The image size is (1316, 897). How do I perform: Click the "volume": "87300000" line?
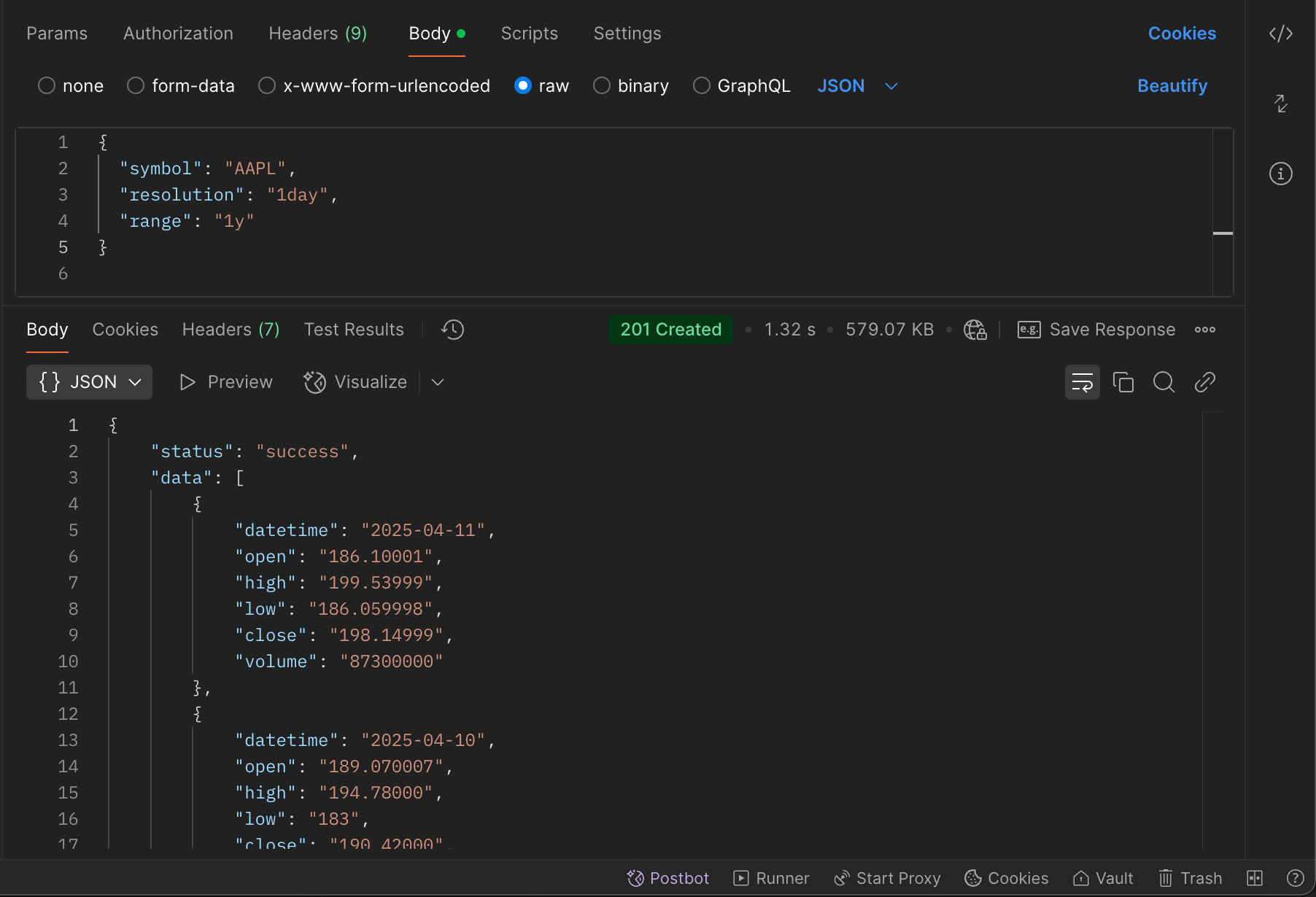pos(338,661)
